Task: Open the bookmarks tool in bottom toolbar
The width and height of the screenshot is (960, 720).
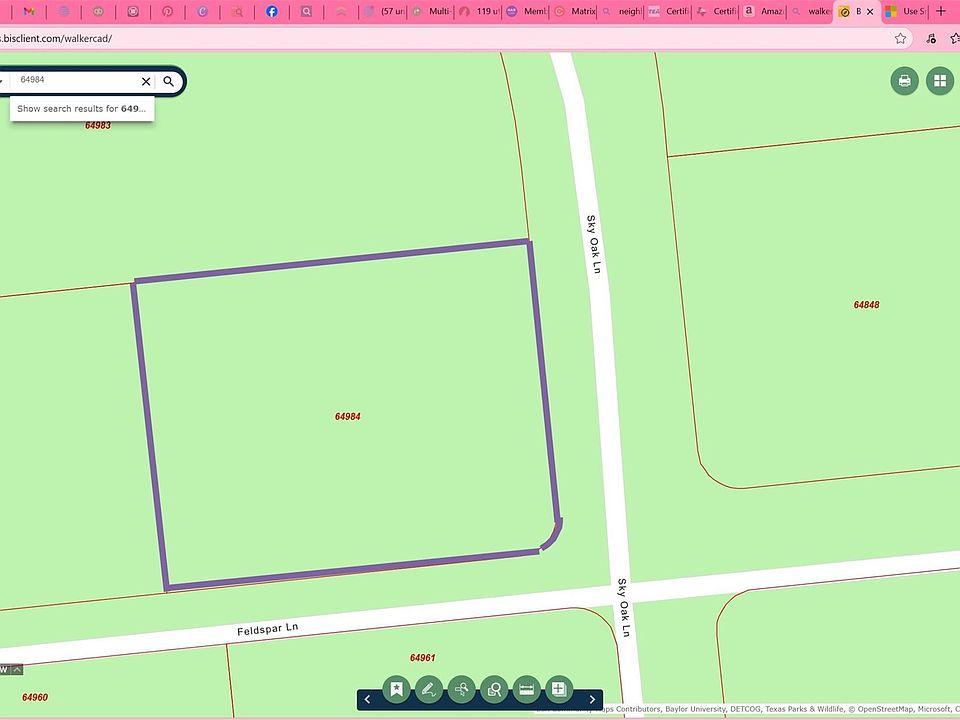Action: (397, 689)
